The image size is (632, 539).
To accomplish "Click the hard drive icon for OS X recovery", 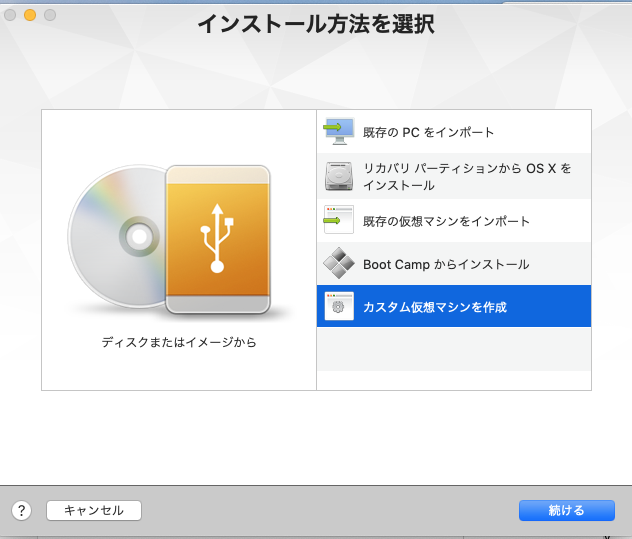I will [x=339, y=176].
